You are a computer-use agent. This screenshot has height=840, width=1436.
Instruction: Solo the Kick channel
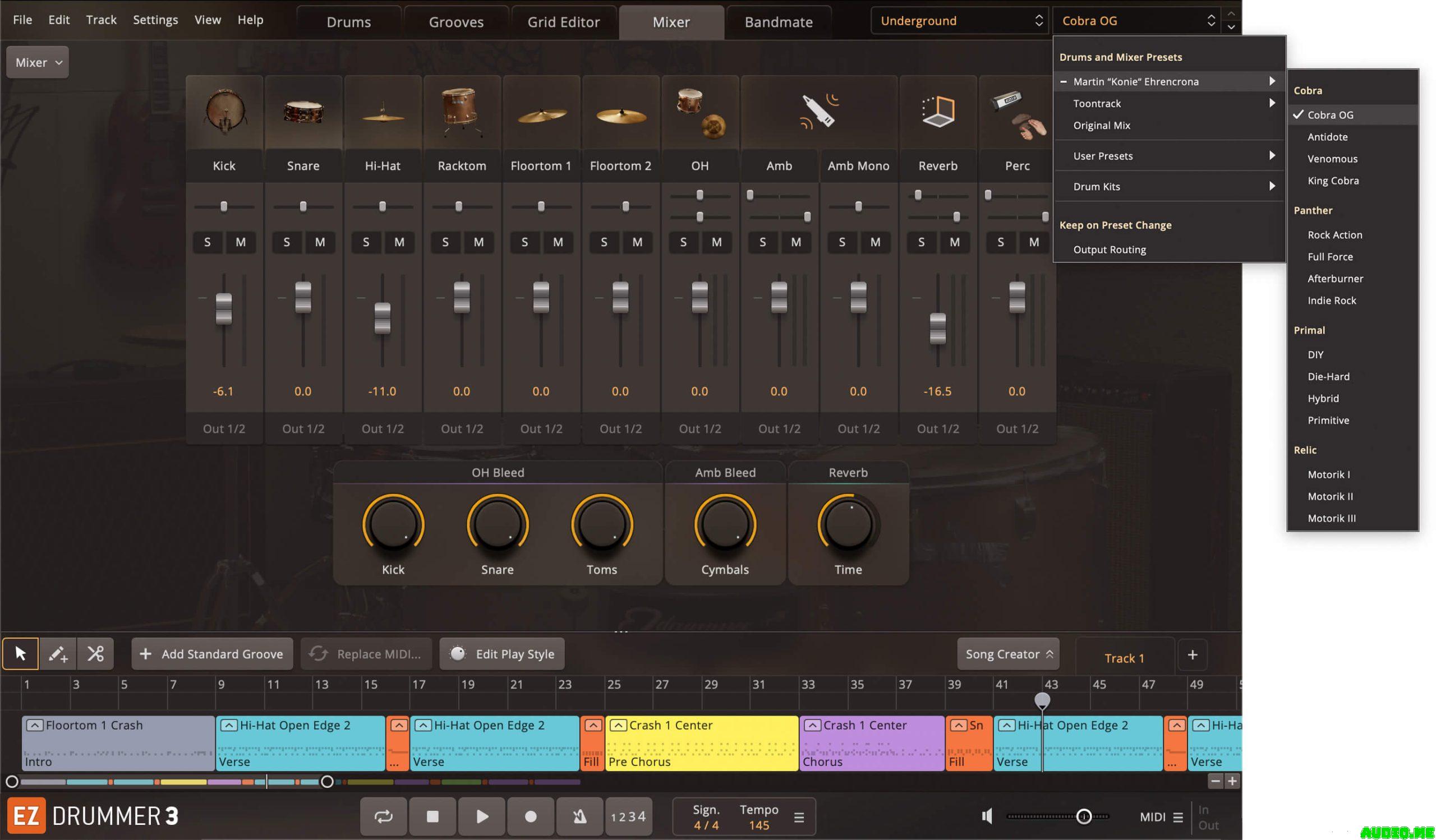pyautogui.click(x=208, y=242)
